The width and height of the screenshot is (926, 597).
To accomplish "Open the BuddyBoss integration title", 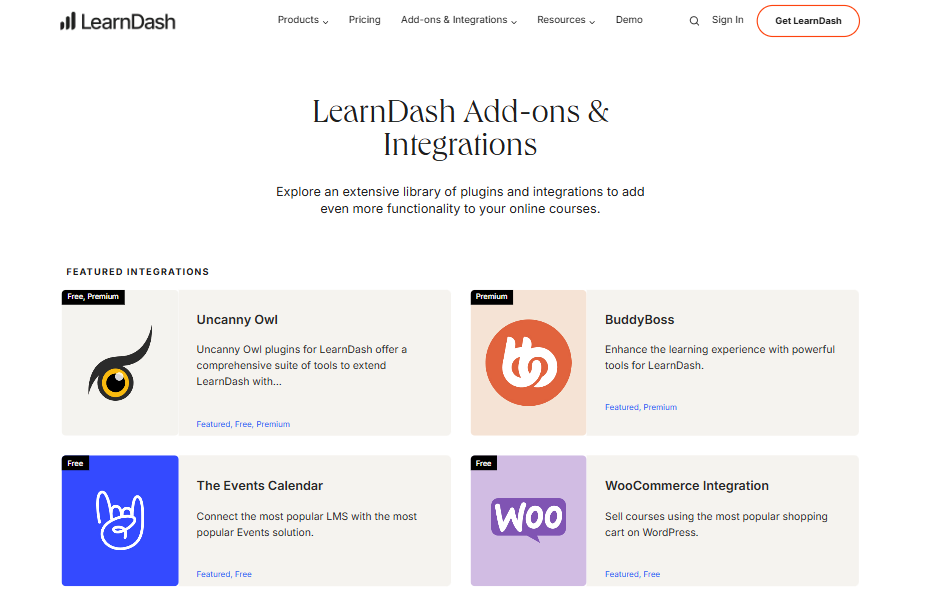I will [642, 319].
